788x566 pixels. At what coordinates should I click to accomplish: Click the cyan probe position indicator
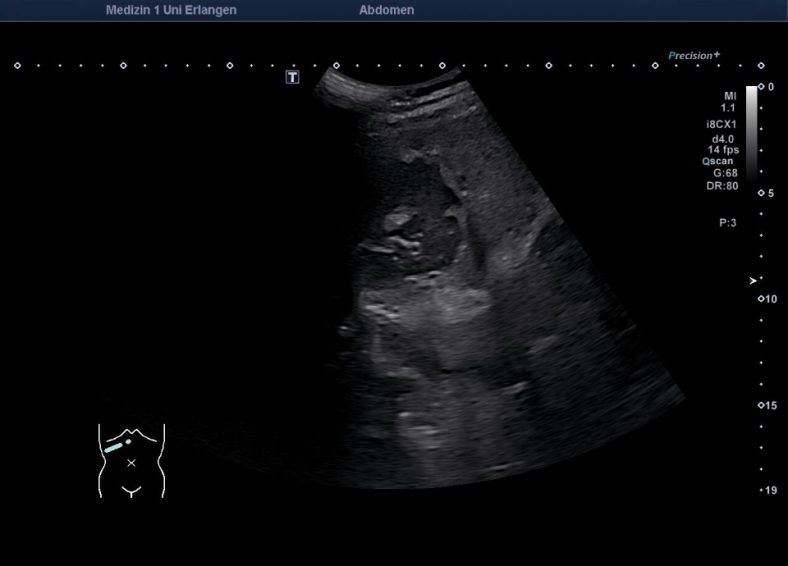coord(117,445)
